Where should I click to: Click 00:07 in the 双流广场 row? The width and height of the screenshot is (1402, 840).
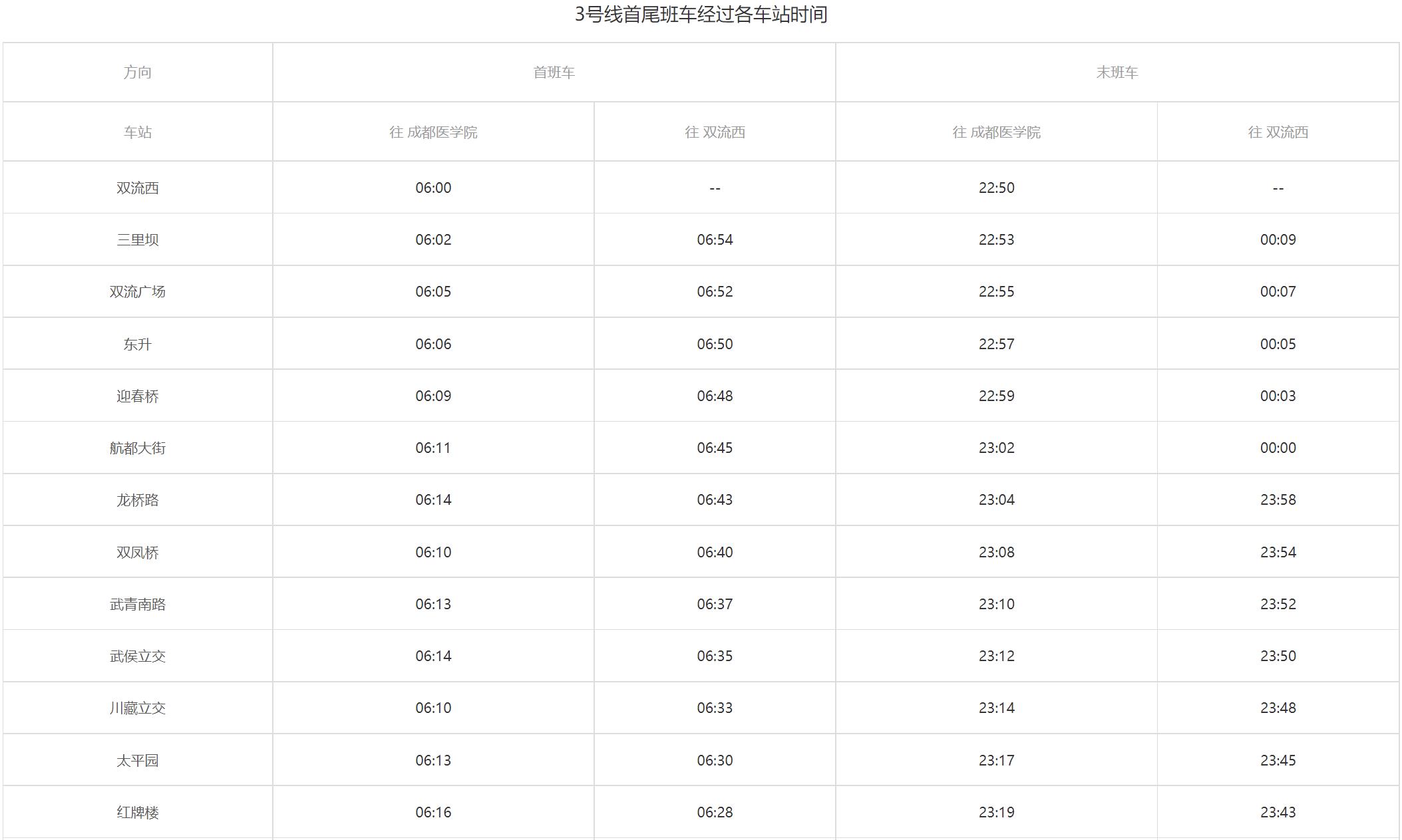1278,291
